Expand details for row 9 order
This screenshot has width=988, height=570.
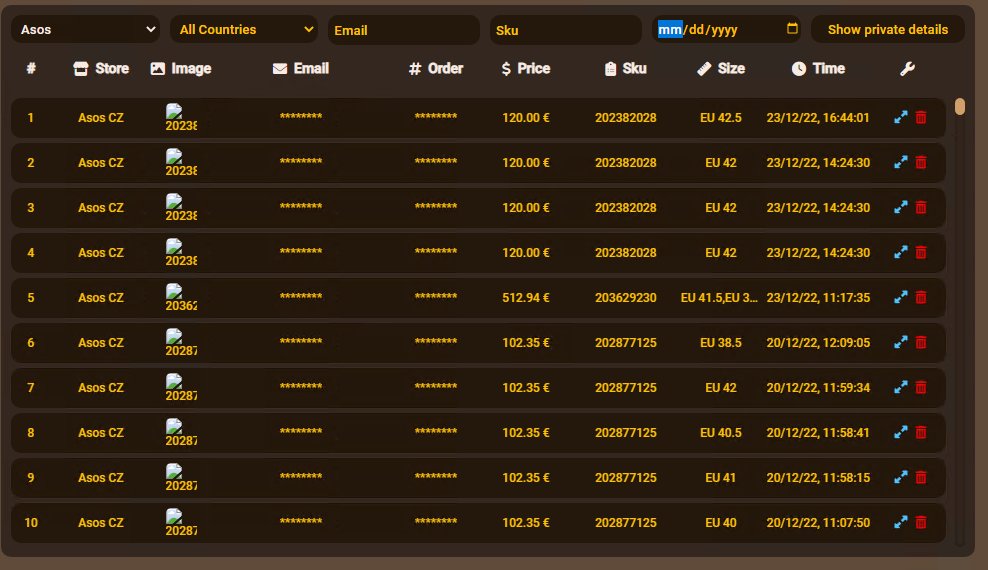click(x=900, y=477)
